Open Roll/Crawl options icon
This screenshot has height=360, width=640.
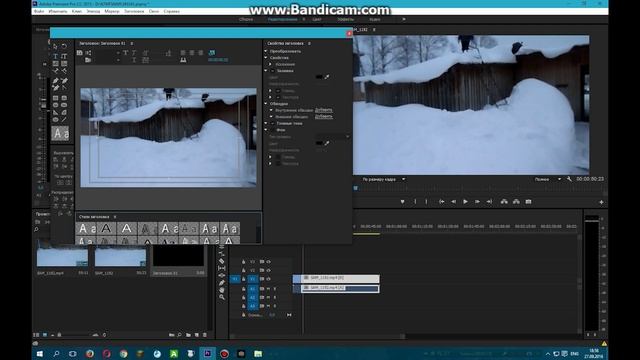(x=88, y=53)
